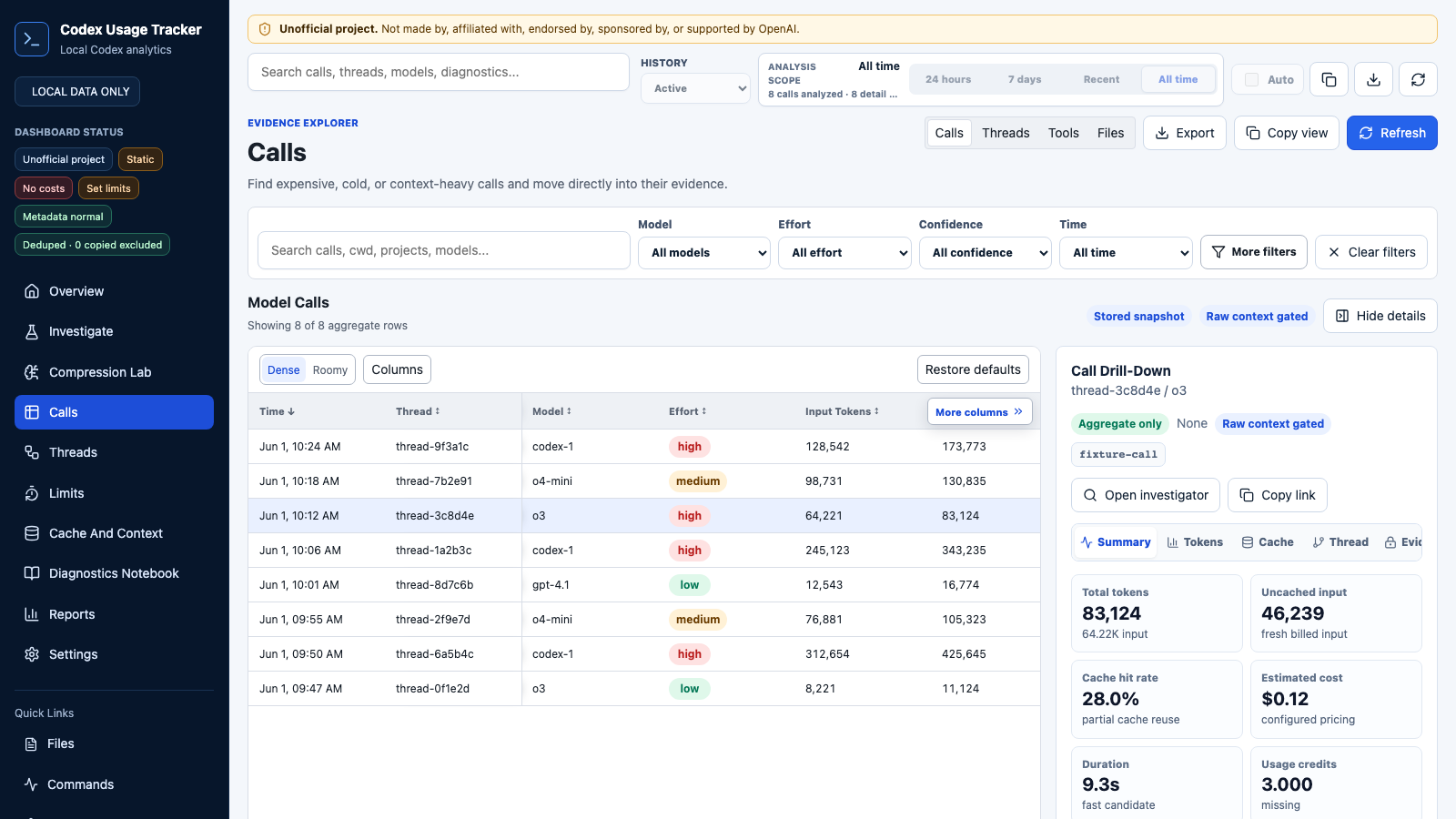Open the History Active dropdown
This screenshot has height=819, width=1456.
[695, 88]
